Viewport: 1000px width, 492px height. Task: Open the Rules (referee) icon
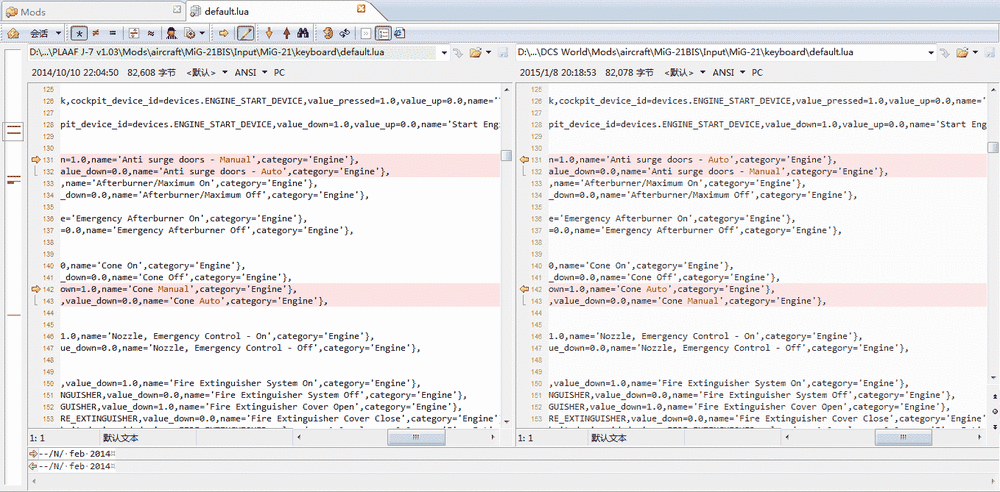click(x=172, y=33)
